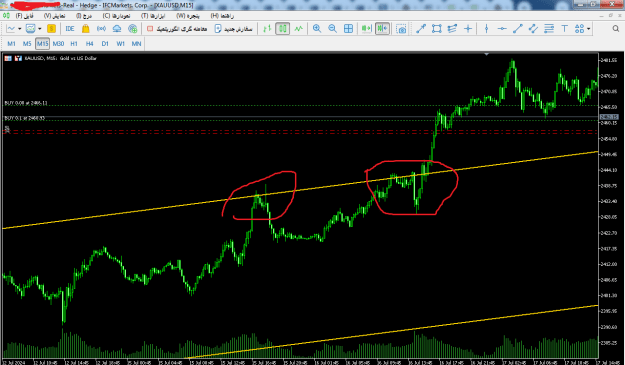
Task: Switch to H4 timeframe
Action: coord(89,44)
